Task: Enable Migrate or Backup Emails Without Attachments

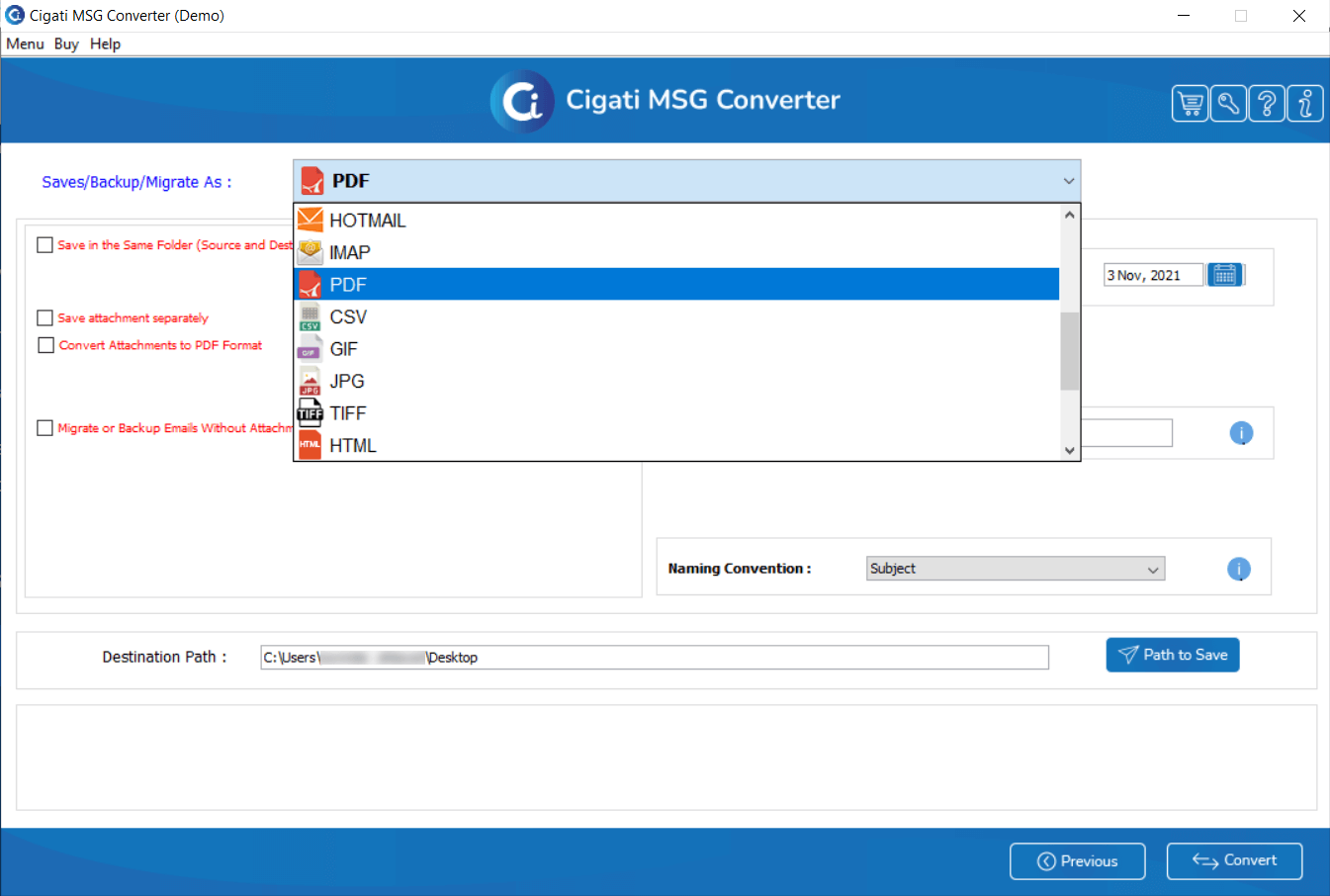Action: 44,428
